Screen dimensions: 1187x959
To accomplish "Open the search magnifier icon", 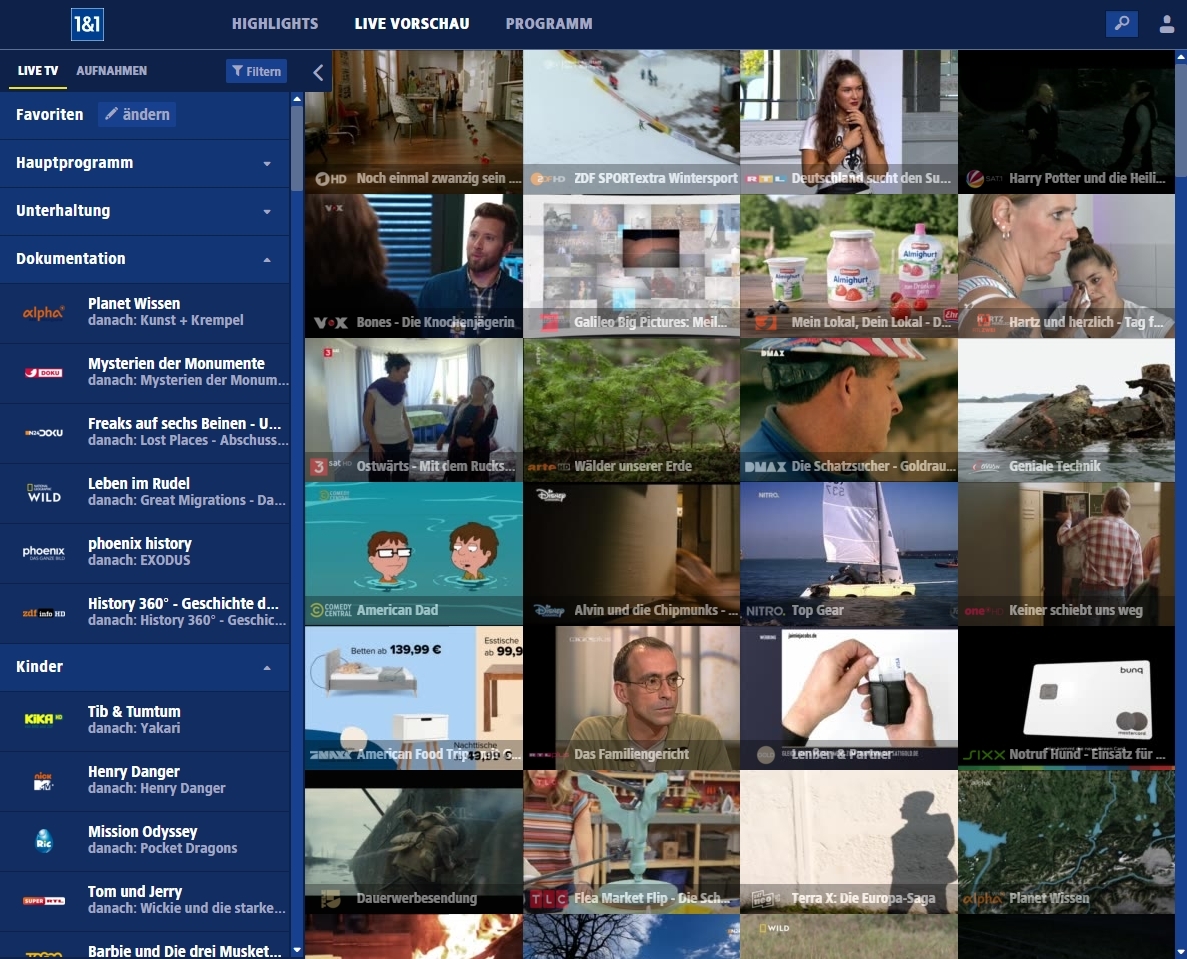I will pyautogui.click(x=1121, y=24).
